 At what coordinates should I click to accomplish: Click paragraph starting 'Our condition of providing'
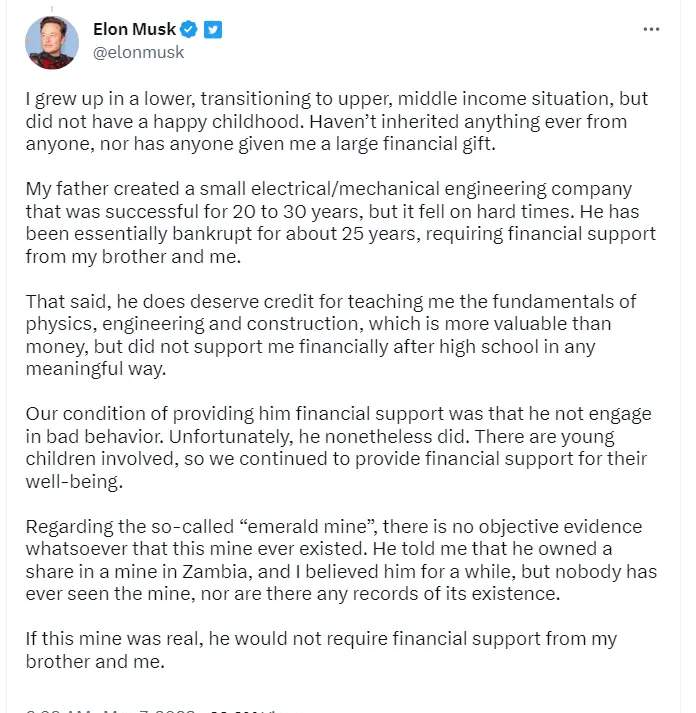tap(338, 447)
